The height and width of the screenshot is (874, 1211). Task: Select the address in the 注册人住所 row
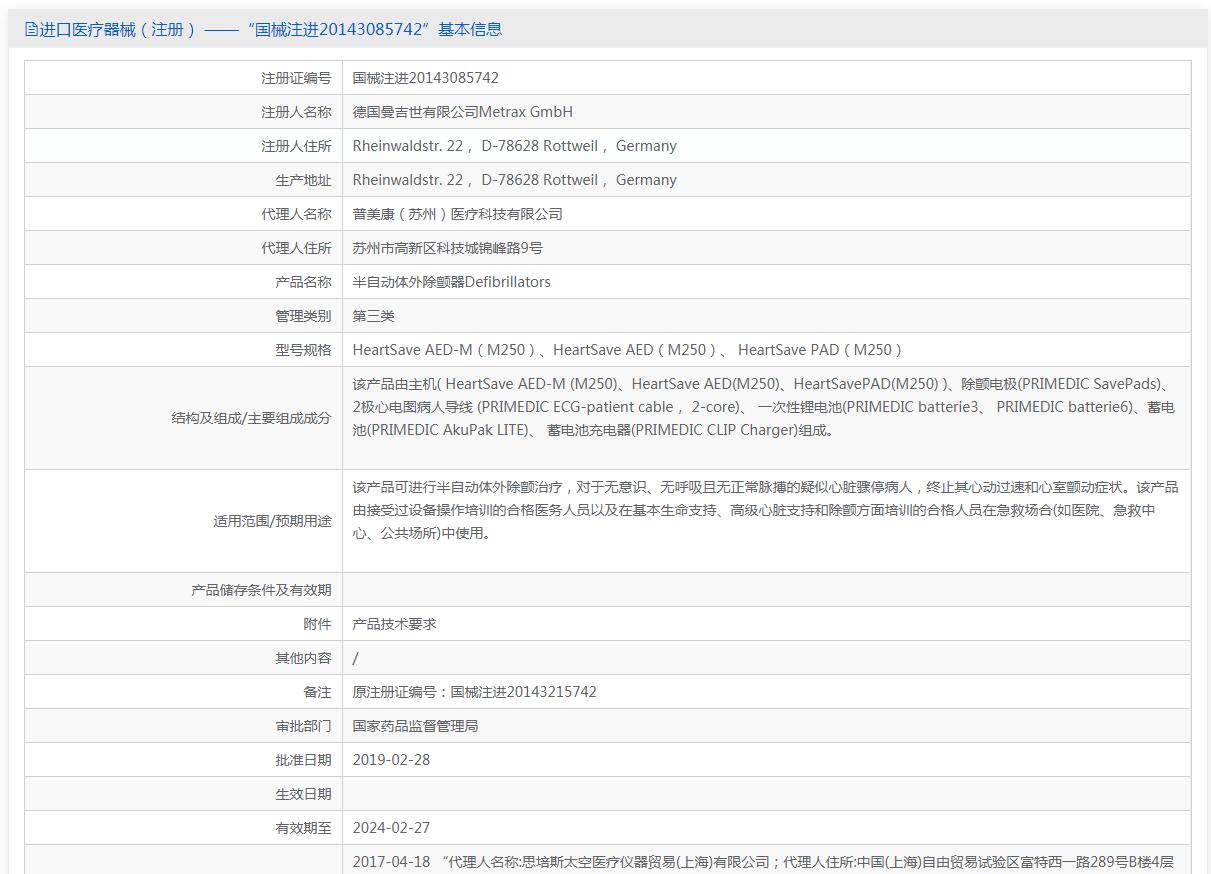pos(515,146)
